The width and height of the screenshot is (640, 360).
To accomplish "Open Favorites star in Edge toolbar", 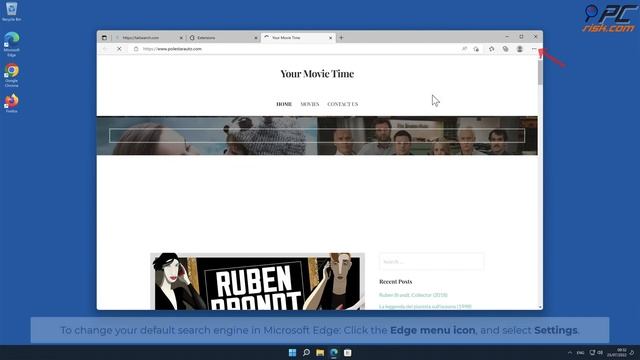I will (x=491, y=49).
